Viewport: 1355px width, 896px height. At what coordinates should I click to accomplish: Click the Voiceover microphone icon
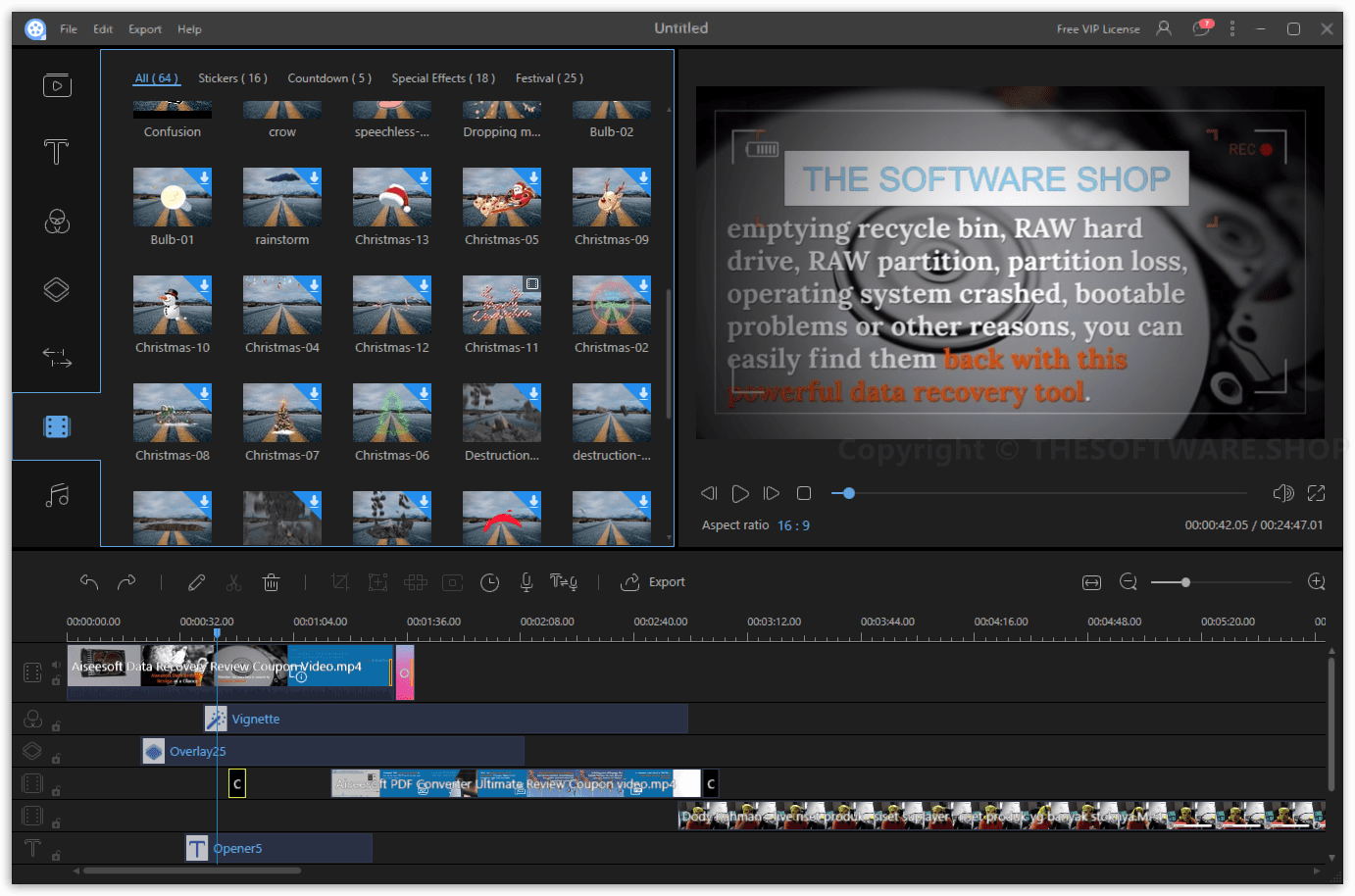[527, 582]
